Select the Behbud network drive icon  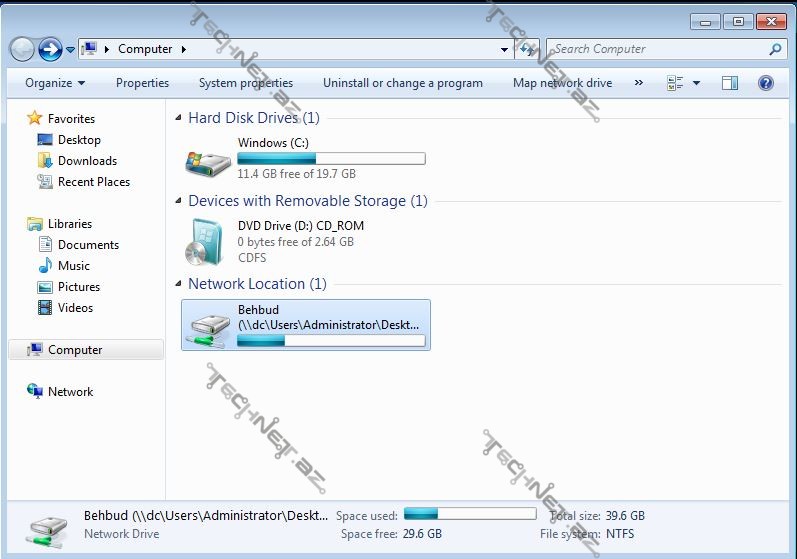point(208,326)
